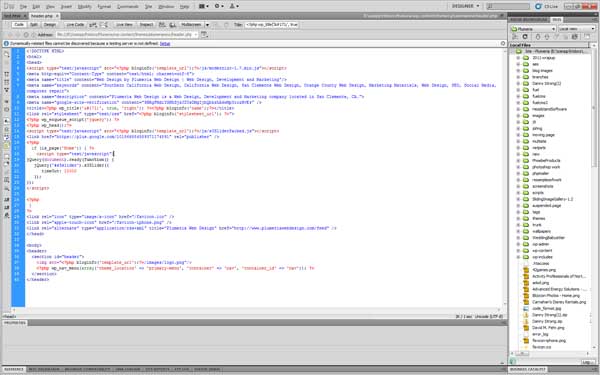Viewport: 600px width, 375px height.
Task: Click the Synchronize icon in the Files panel
Action: [x=574, y=37]
